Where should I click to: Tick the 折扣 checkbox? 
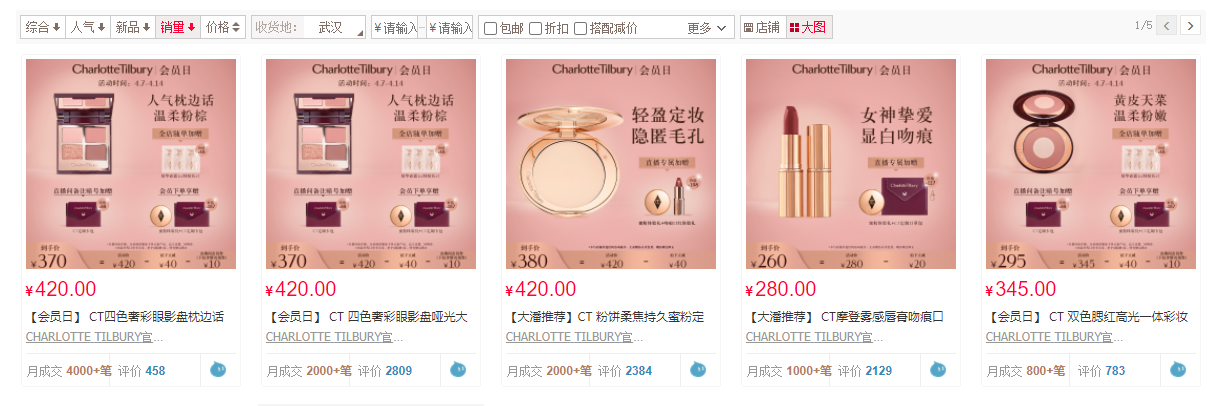(x=549, y=28)
